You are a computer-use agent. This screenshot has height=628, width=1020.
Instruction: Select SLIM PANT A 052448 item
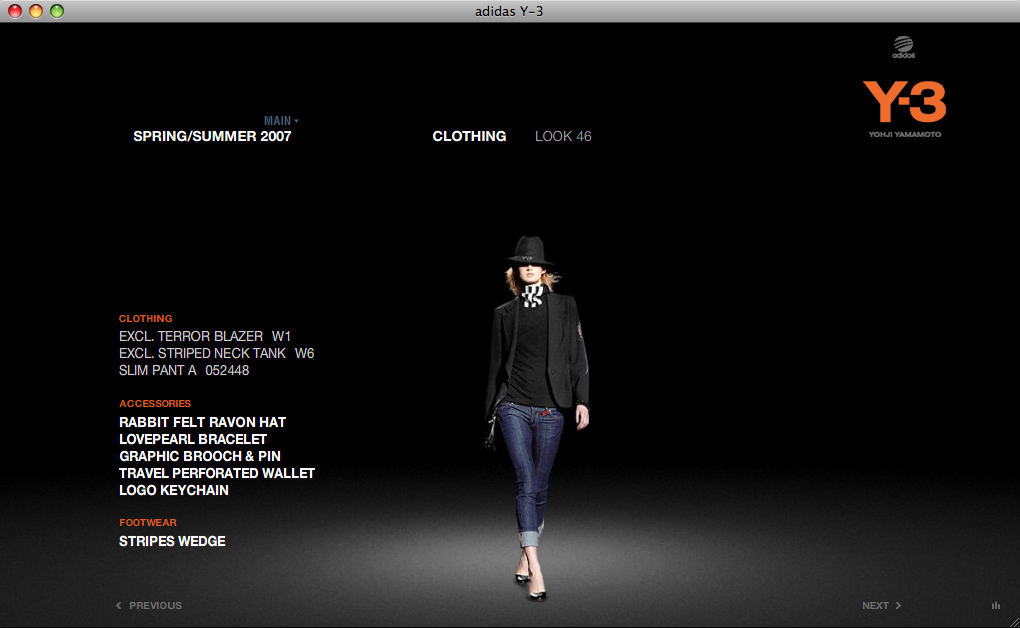coord(183,370)
